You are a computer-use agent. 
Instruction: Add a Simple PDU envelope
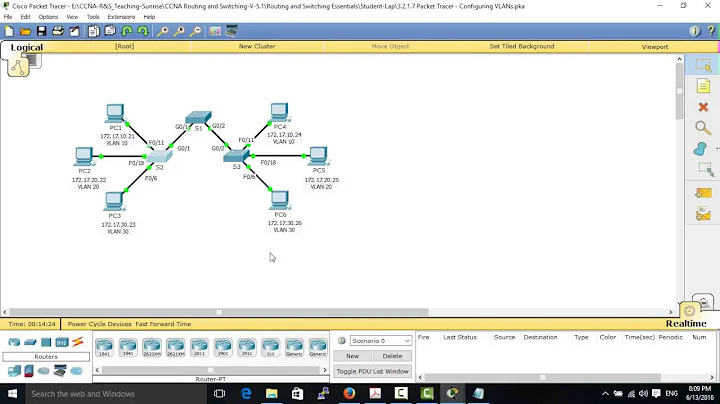703,193
